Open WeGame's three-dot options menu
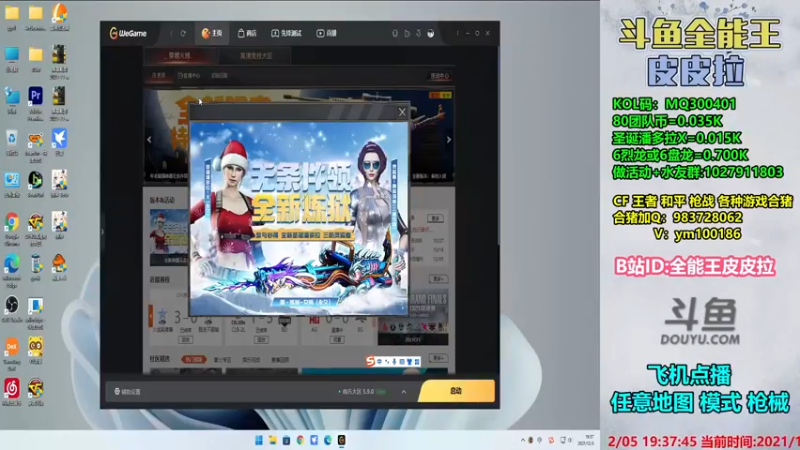Image resolution: width=800 pixels, height=450 pixels. click(x=457, y=34)
